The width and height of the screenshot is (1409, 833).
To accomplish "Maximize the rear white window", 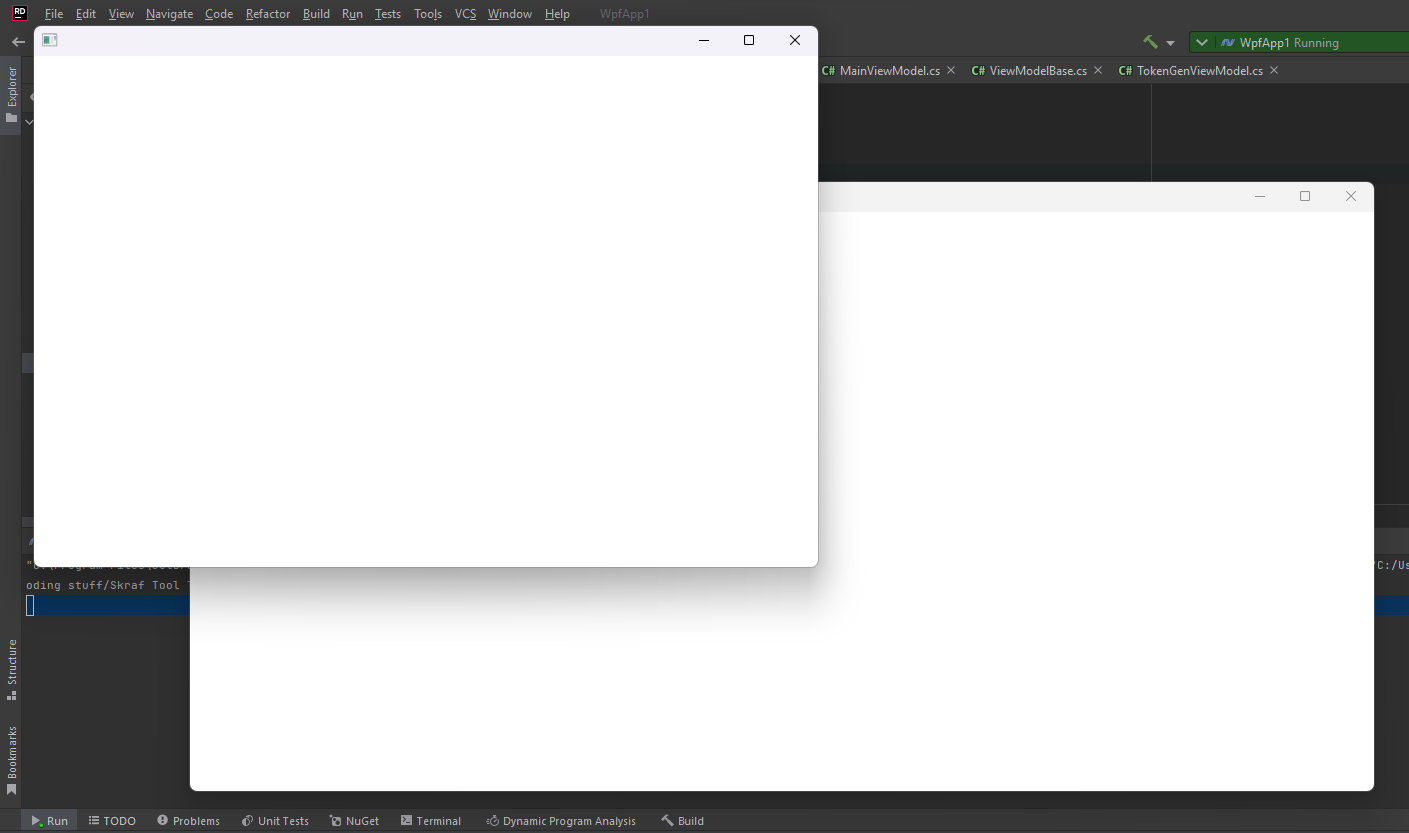I will (1305, 196).
